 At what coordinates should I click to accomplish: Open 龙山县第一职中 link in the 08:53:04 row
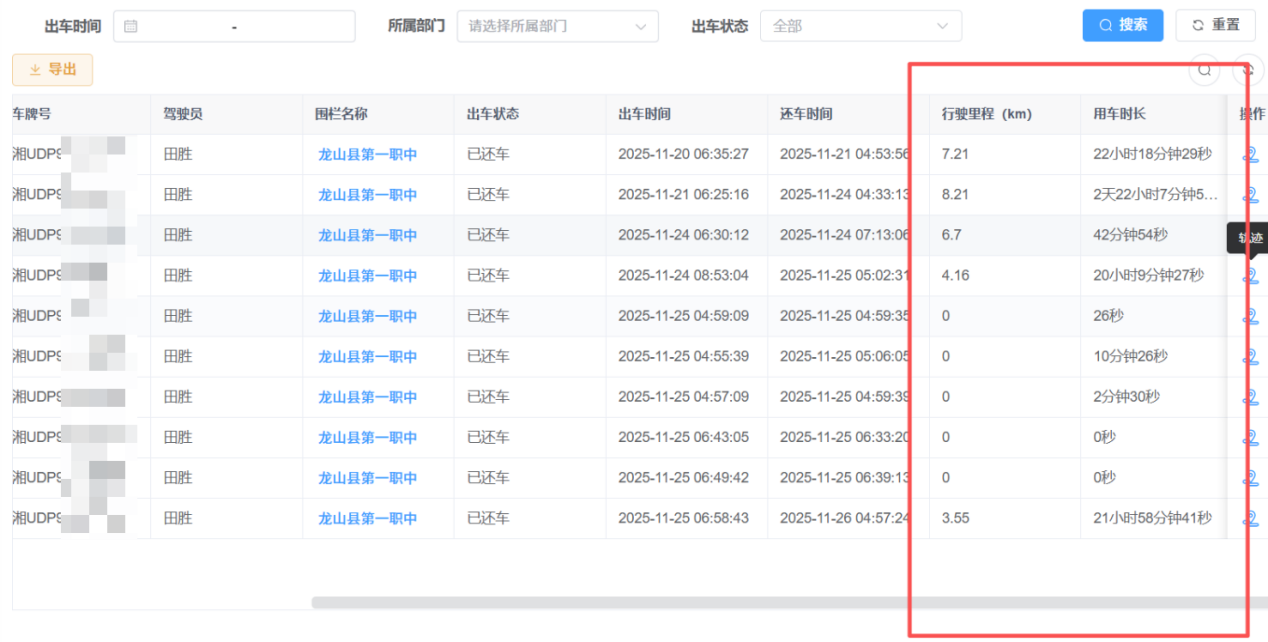(x=367, y=276)
